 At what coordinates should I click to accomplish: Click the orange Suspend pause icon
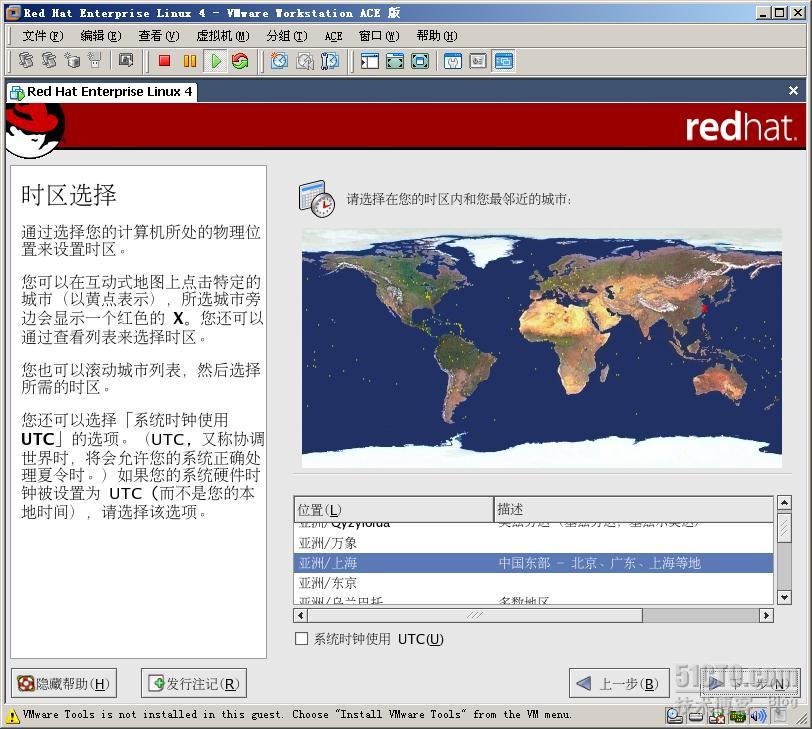(190, 61)
